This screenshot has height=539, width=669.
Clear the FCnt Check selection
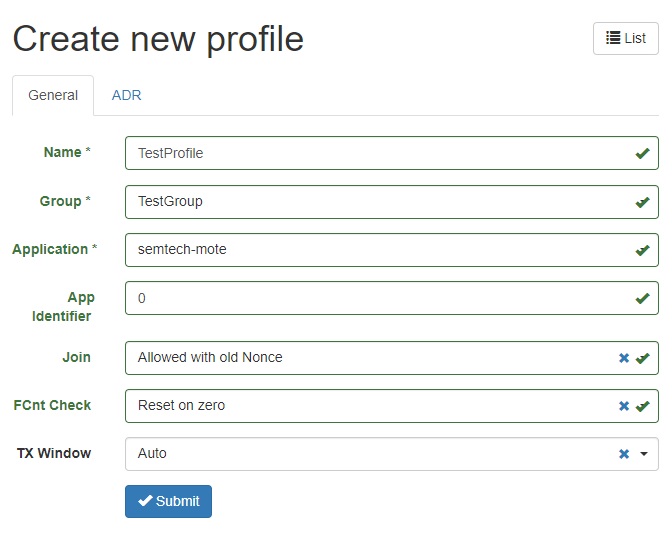coord(623,406)
